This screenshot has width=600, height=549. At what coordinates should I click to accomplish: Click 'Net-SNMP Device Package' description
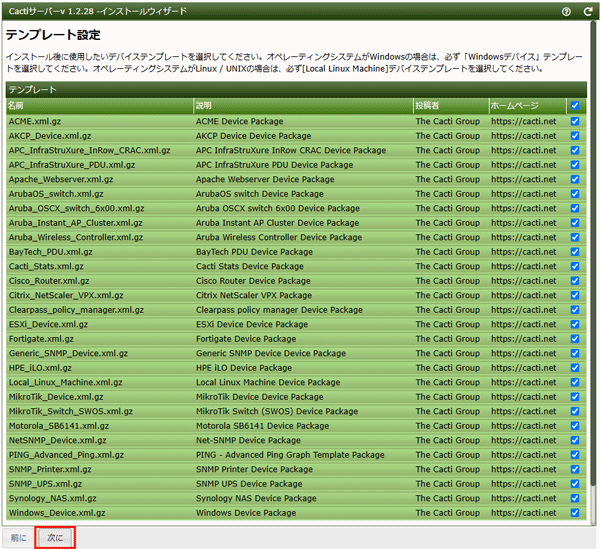click(248, 440)
